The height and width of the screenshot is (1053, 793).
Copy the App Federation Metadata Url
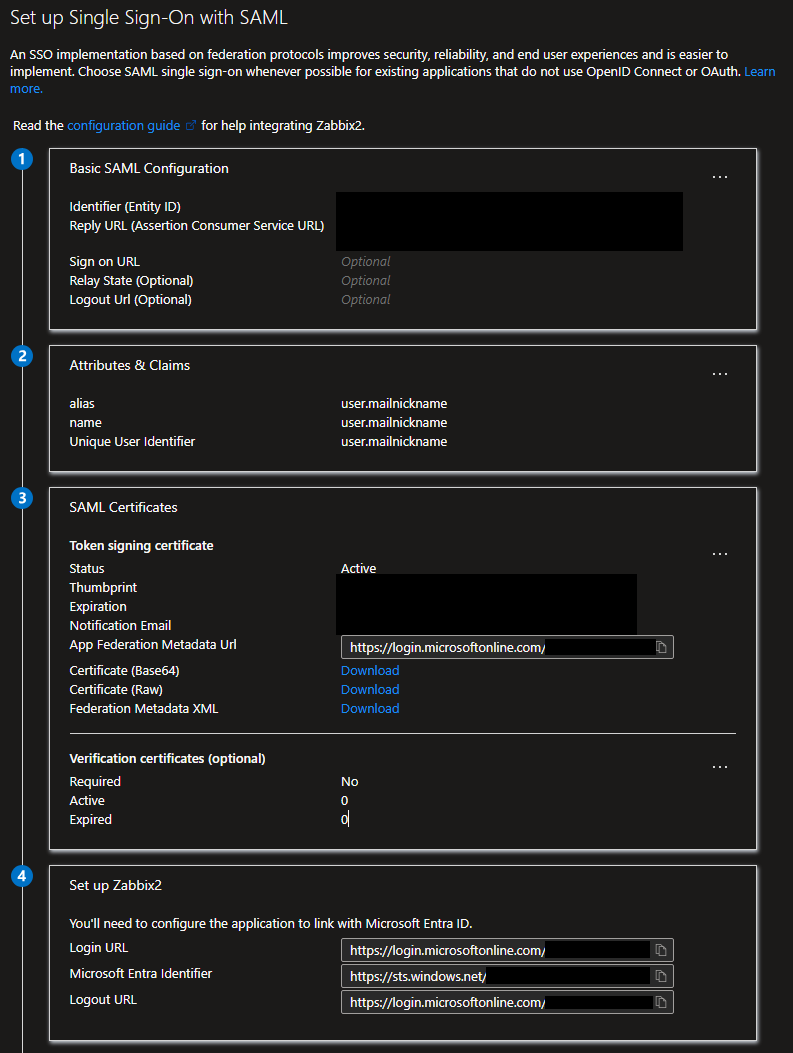[661, 648]
